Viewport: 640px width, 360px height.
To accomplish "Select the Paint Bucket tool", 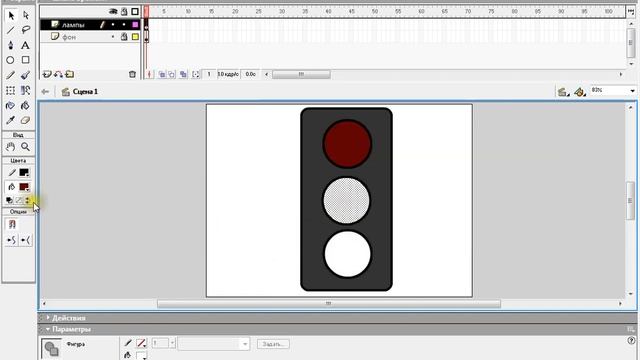I will [25, 106].
